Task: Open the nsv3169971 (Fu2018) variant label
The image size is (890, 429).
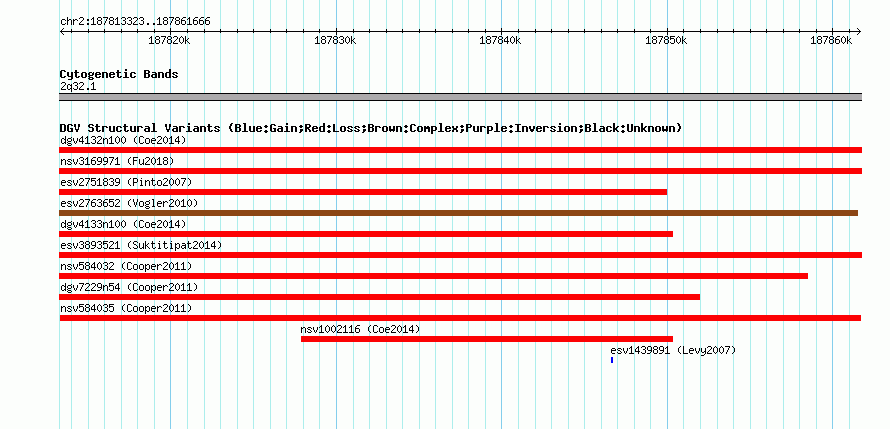Action: 117,161
